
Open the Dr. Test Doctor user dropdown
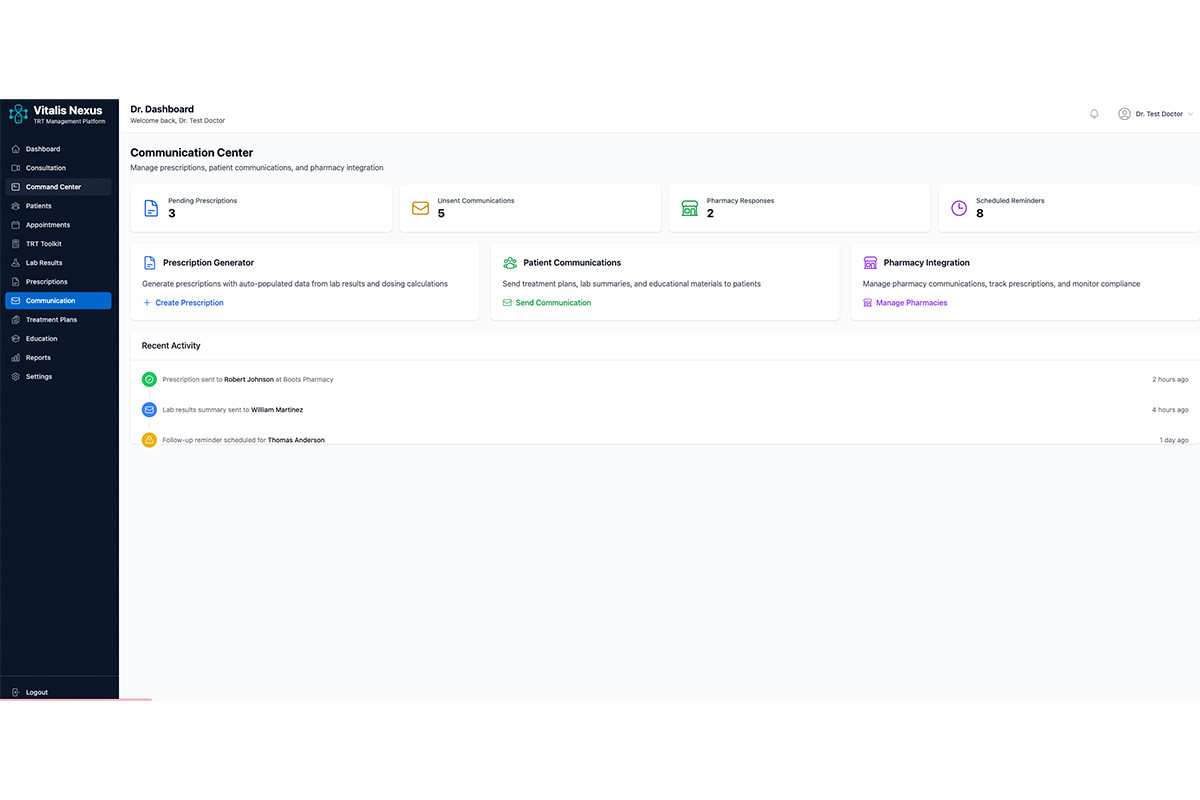tap(1155, 114)
